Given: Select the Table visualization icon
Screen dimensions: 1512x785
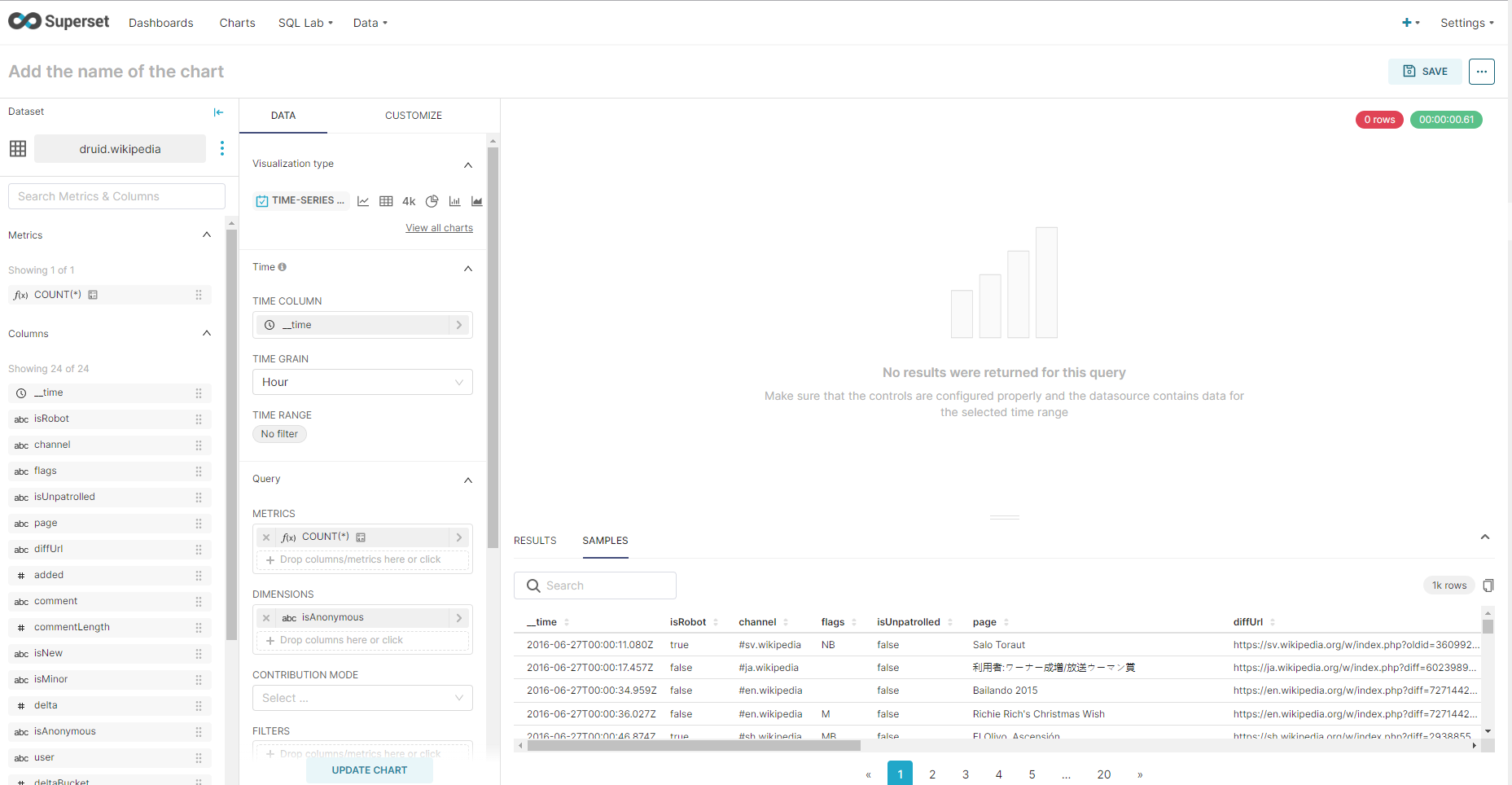Looking at the screenshot, I should click(386, 201).
